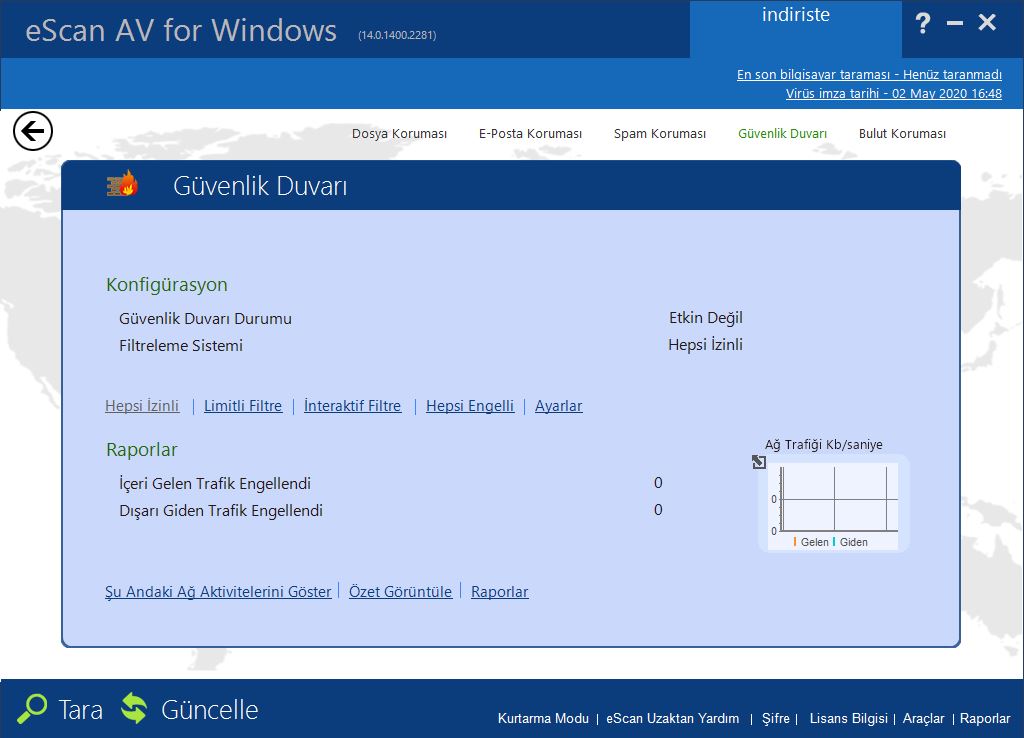Viewport: 1024px width, 738px height.
Task: Click 'Dışarı Giden Trafik Engellendi' row
Action: click(391, 510)
